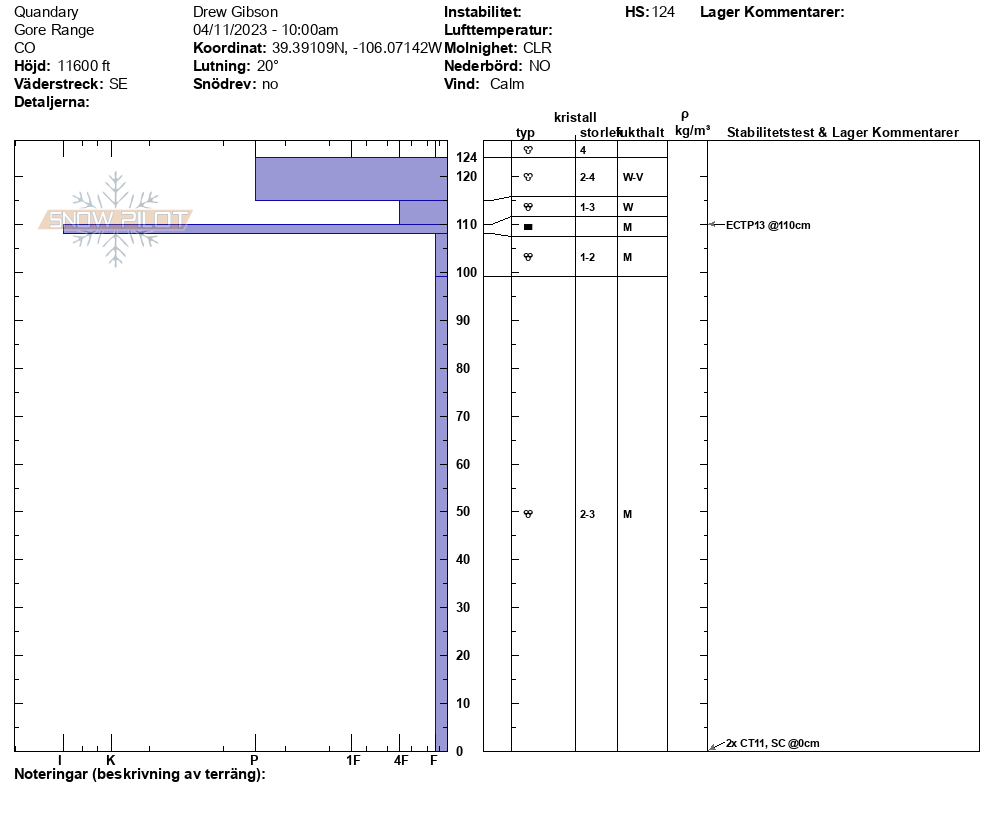Select the grain size value 1-2
This screenshot has width=994, height=840.
(587, 257)
